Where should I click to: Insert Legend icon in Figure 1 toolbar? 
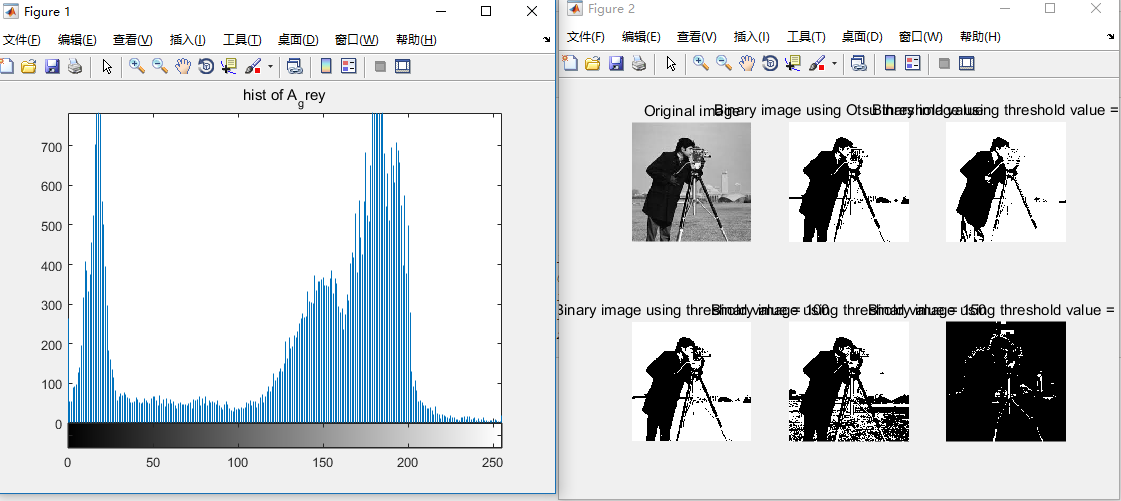349,66
